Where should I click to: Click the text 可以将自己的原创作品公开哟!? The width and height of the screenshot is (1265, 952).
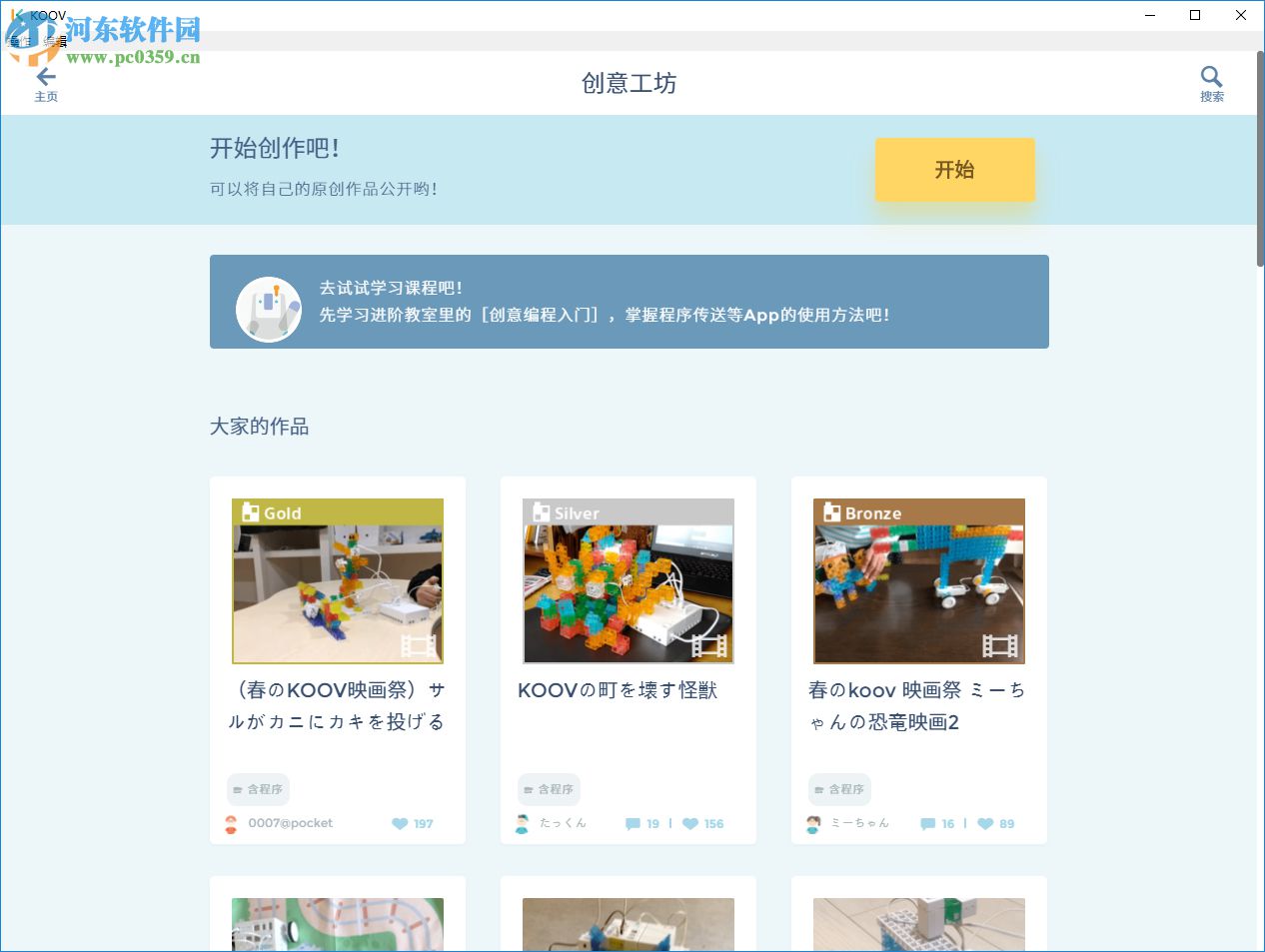[x=323, y=189]
